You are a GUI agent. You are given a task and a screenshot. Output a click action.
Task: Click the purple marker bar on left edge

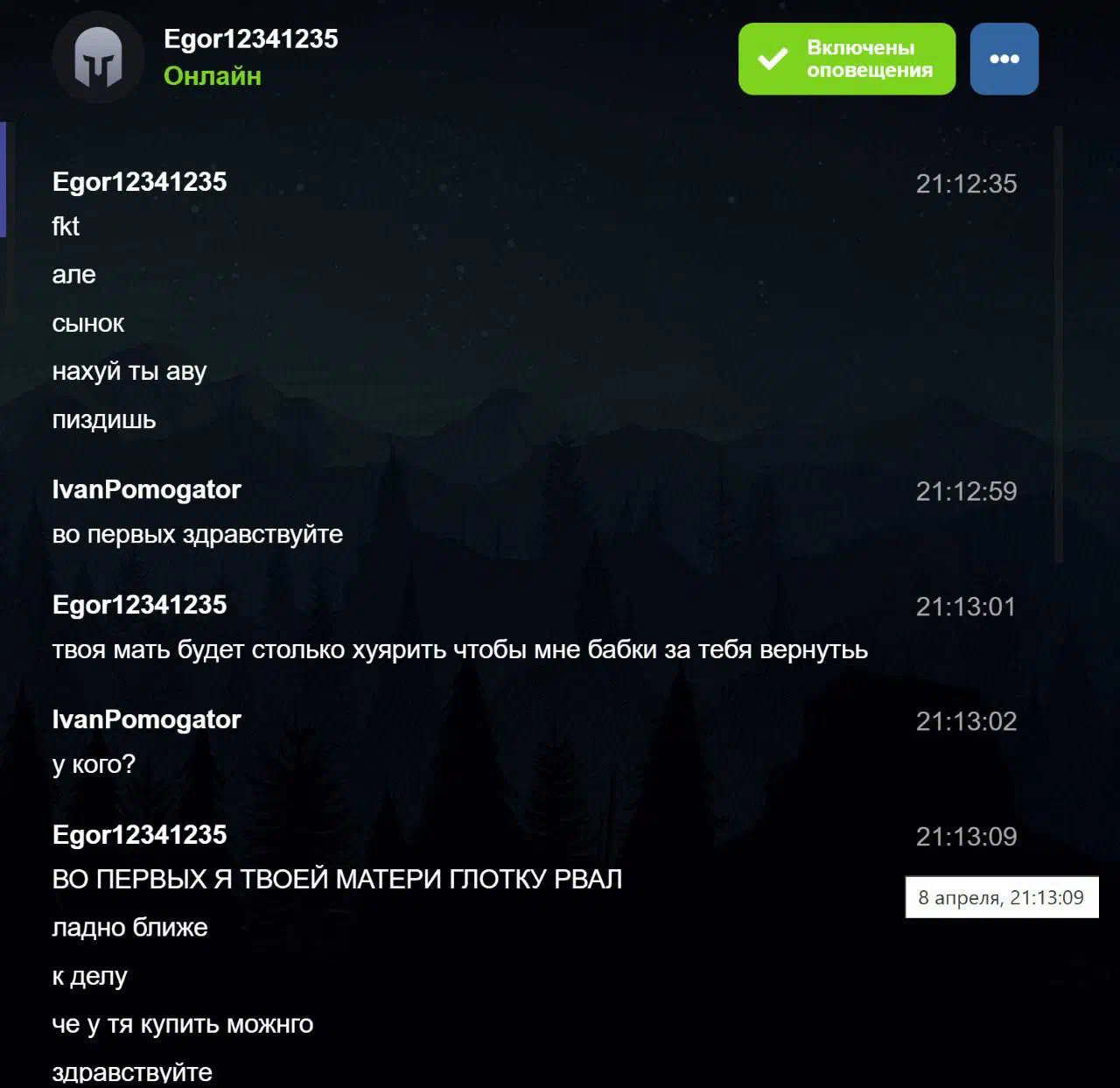[x=3, y=179]
